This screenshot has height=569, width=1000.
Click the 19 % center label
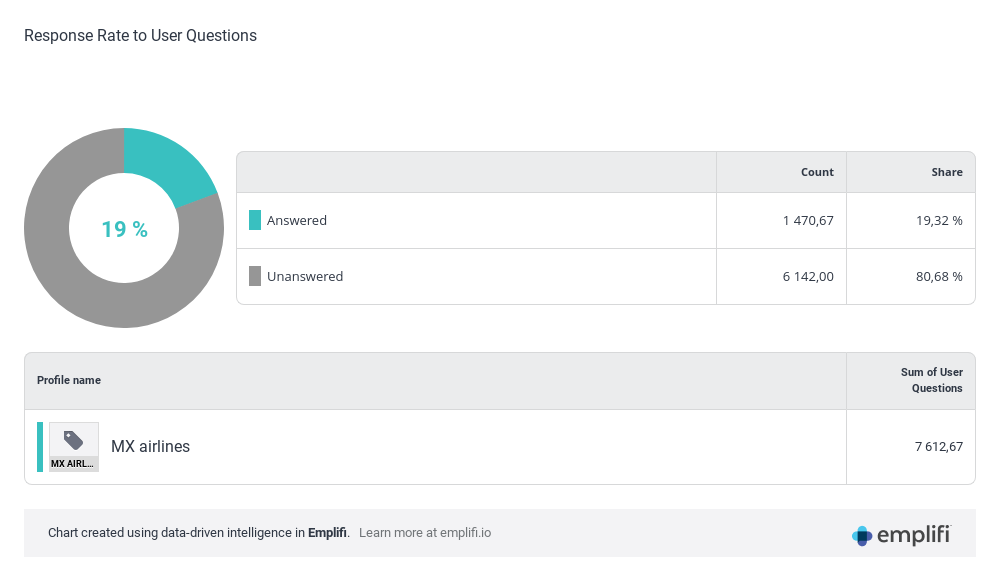click(124, 229)
